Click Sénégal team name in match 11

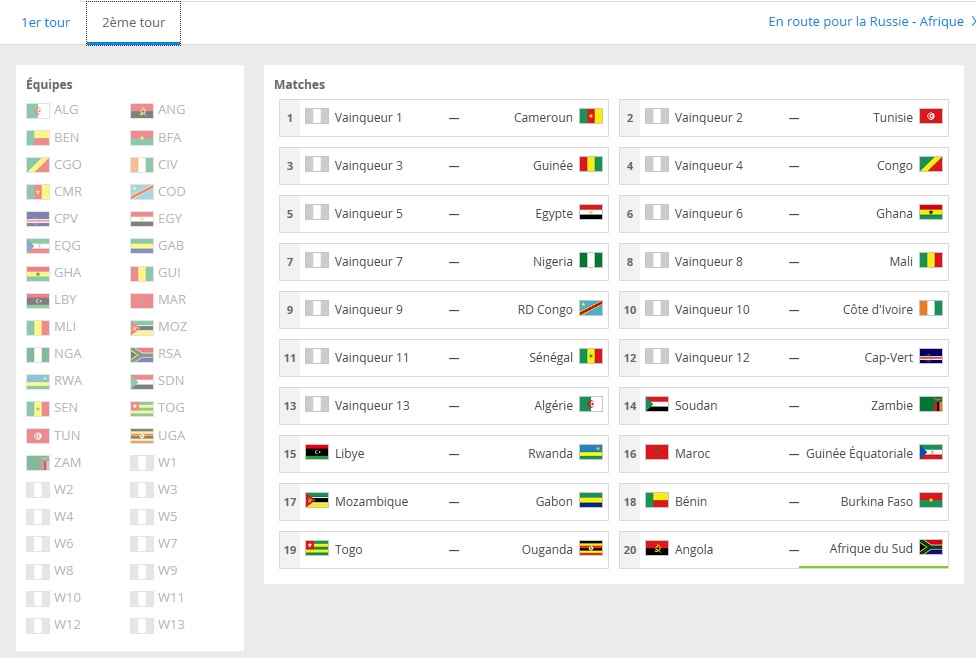[x=551, y=357]
